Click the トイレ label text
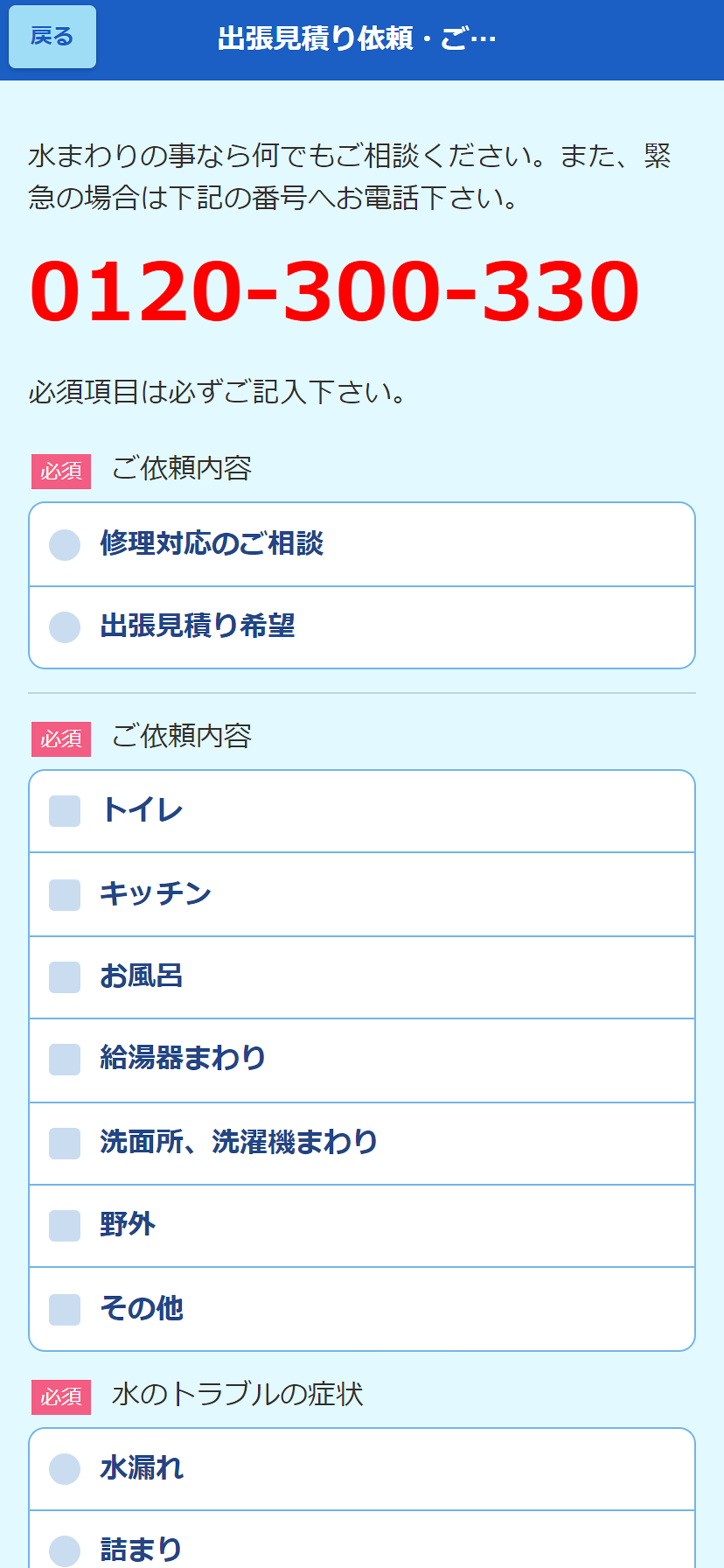The width and height of the screenshot is (724, 1568). click(x=142, y=810)
